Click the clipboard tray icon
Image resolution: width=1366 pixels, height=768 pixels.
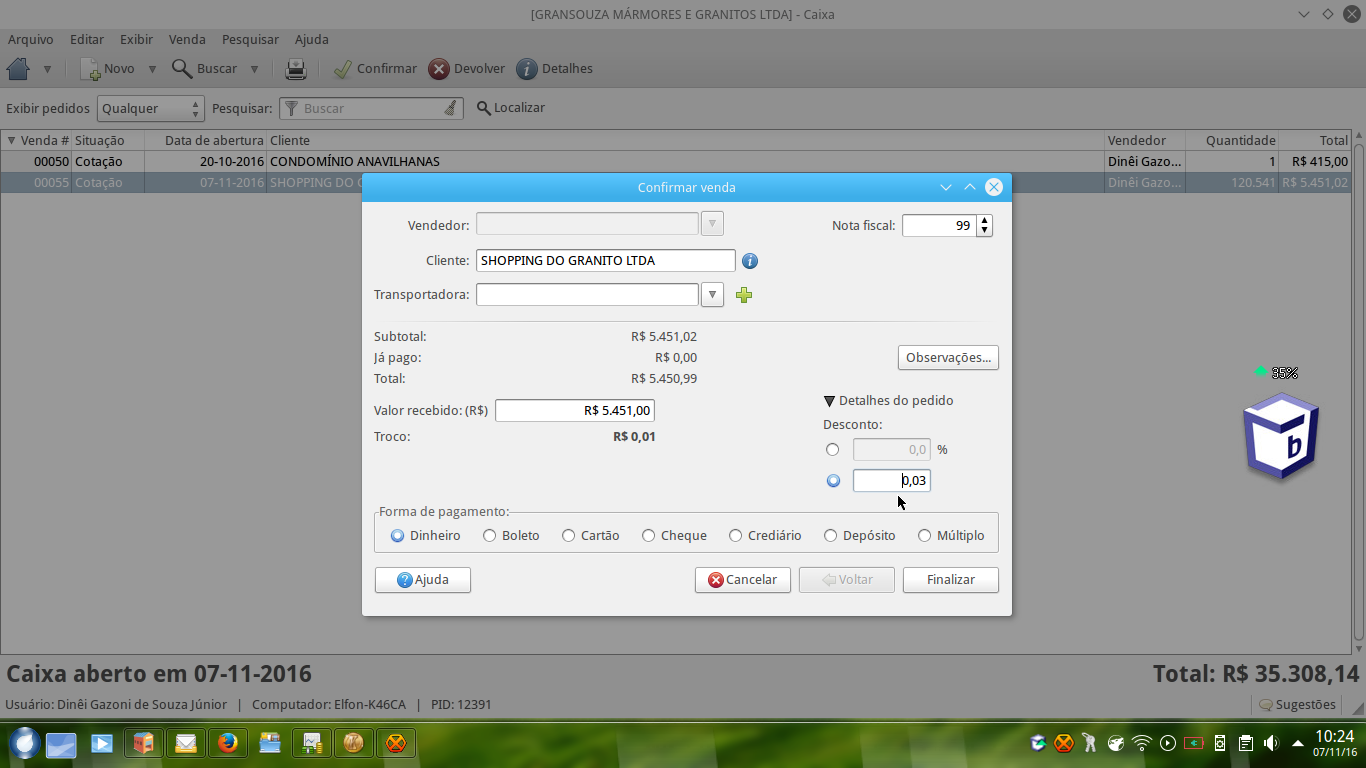tap(1245, 743)
